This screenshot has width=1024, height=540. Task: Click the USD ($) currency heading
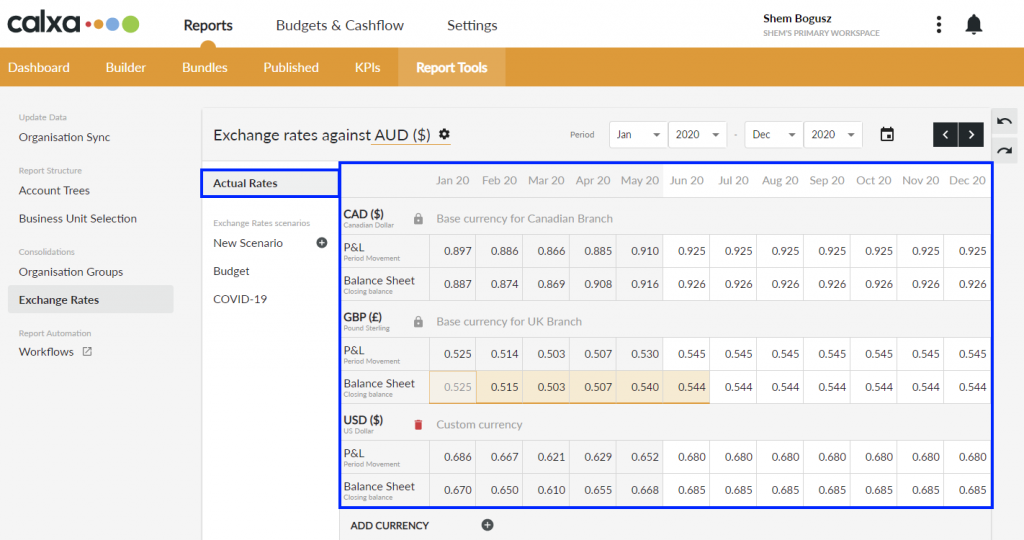(x=363, y=420)
